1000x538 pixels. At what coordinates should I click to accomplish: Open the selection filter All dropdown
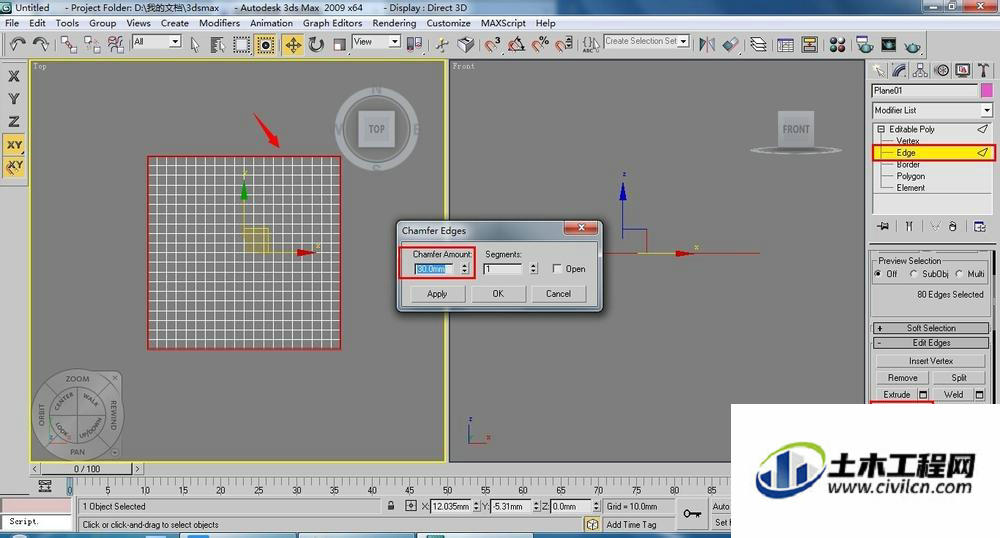coord(175,41)
